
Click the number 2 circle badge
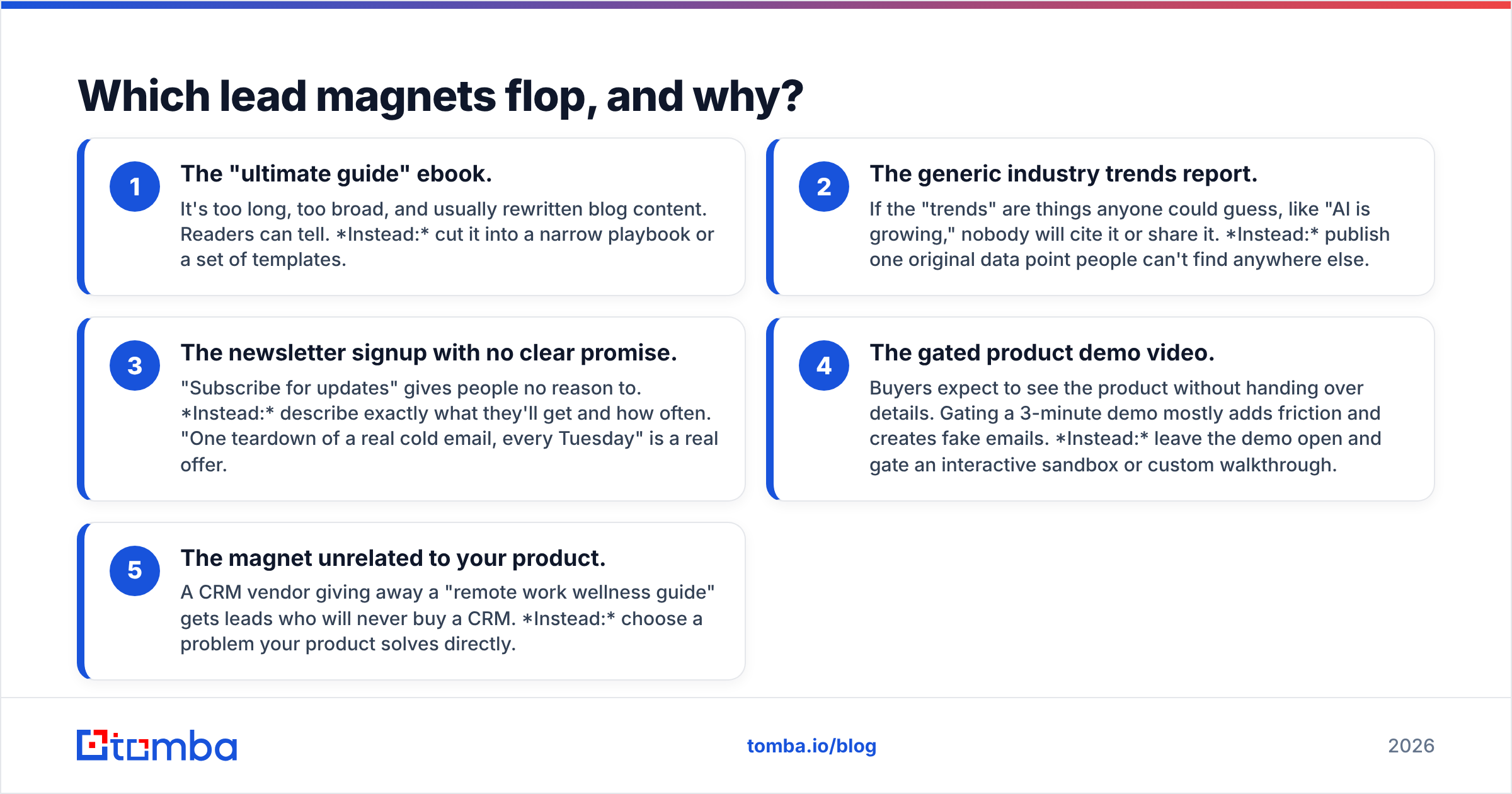[824, 187]
